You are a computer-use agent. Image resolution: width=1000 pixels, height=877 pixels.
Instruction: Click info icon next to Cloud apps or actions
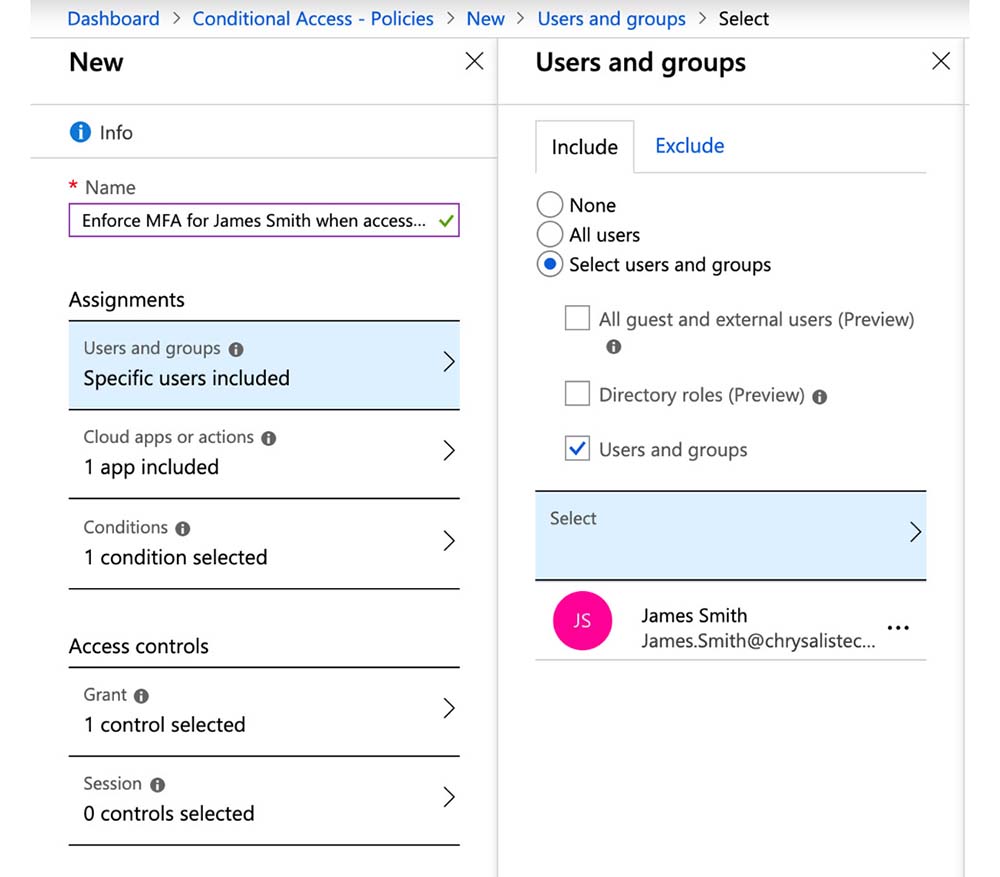268,438
